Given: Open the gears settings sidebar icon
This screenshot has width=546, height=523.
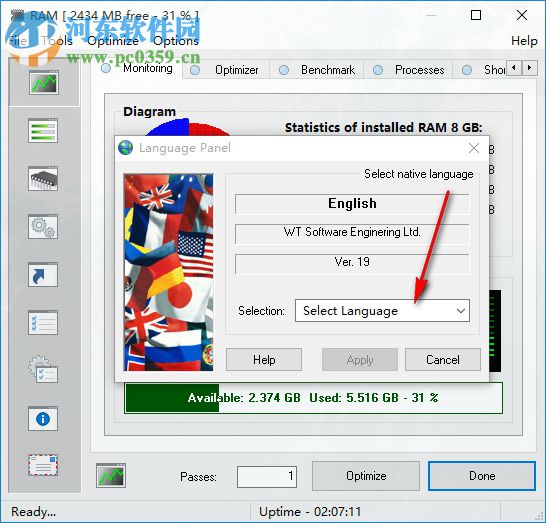Looking at the screenshot, I should coord(43,227).
